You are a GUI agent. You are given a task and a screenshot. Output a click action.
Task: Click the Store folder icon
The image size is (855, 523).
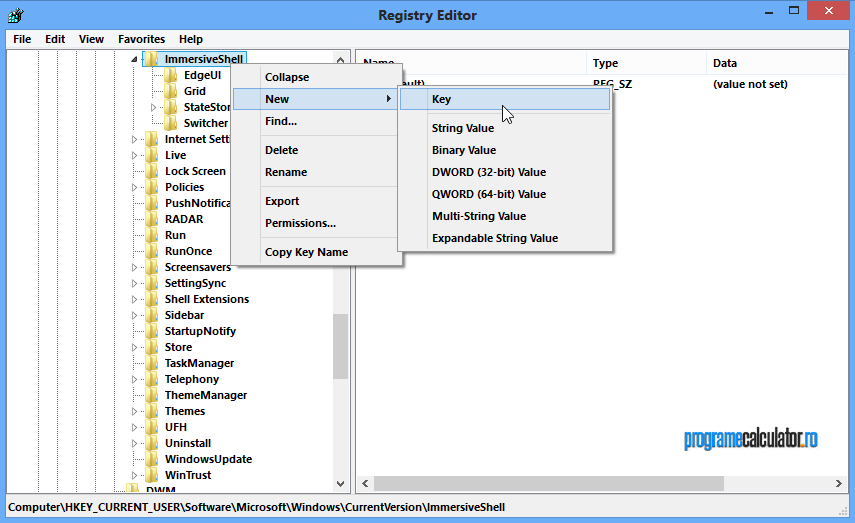[152, 347]
